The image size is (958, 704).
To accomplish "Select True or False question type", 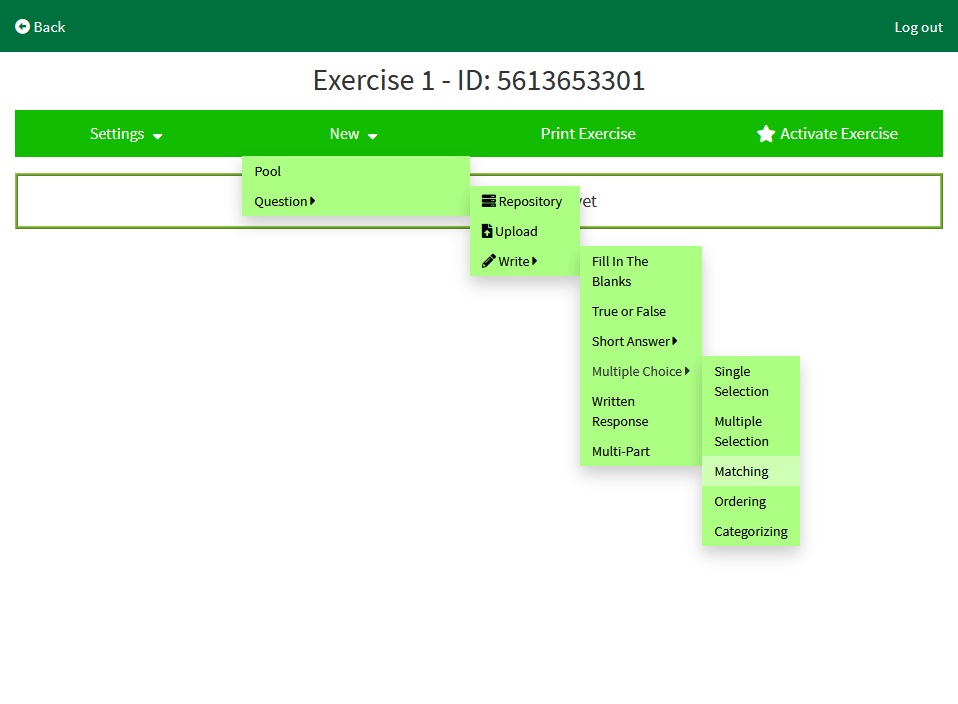I will point(629,311).
